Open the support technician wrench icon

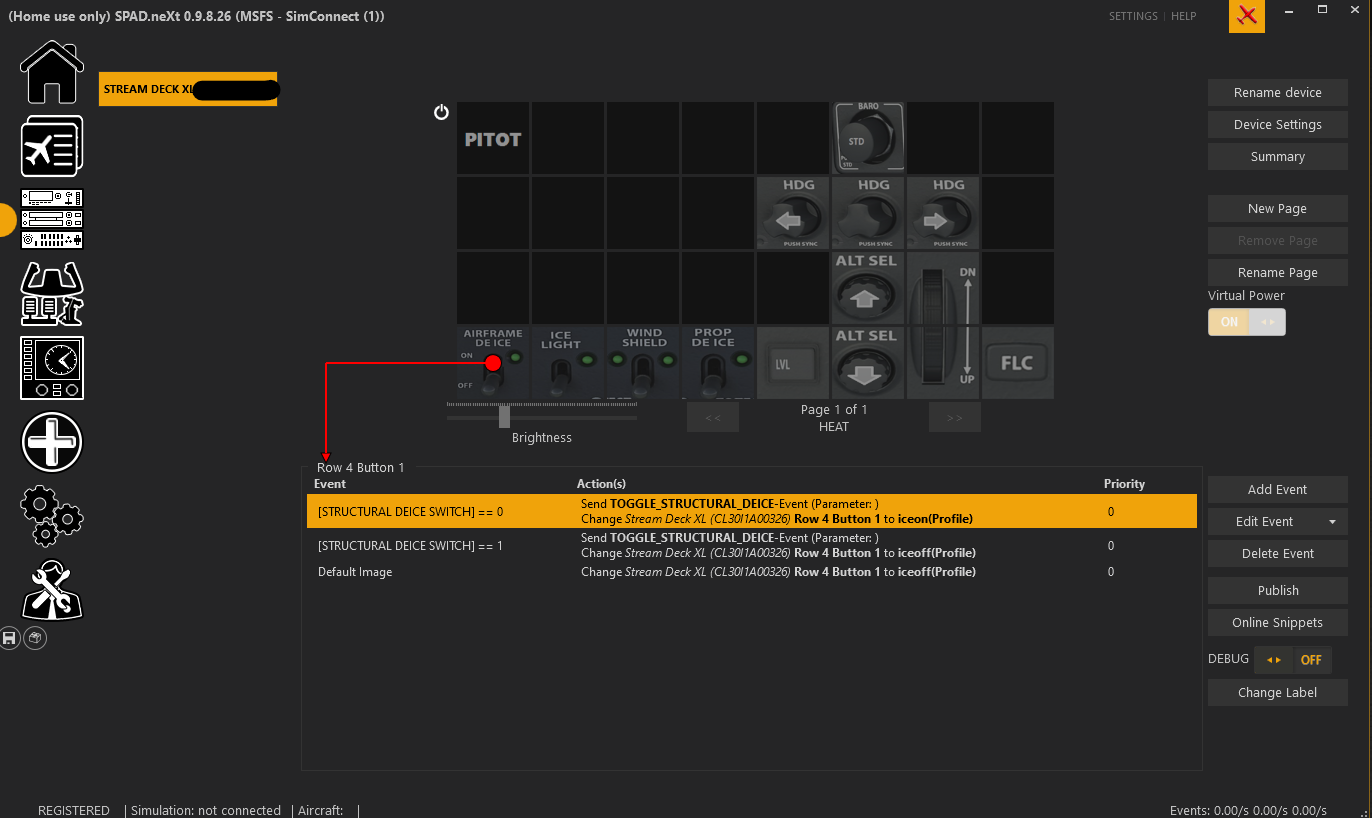(x=52, y=589)
